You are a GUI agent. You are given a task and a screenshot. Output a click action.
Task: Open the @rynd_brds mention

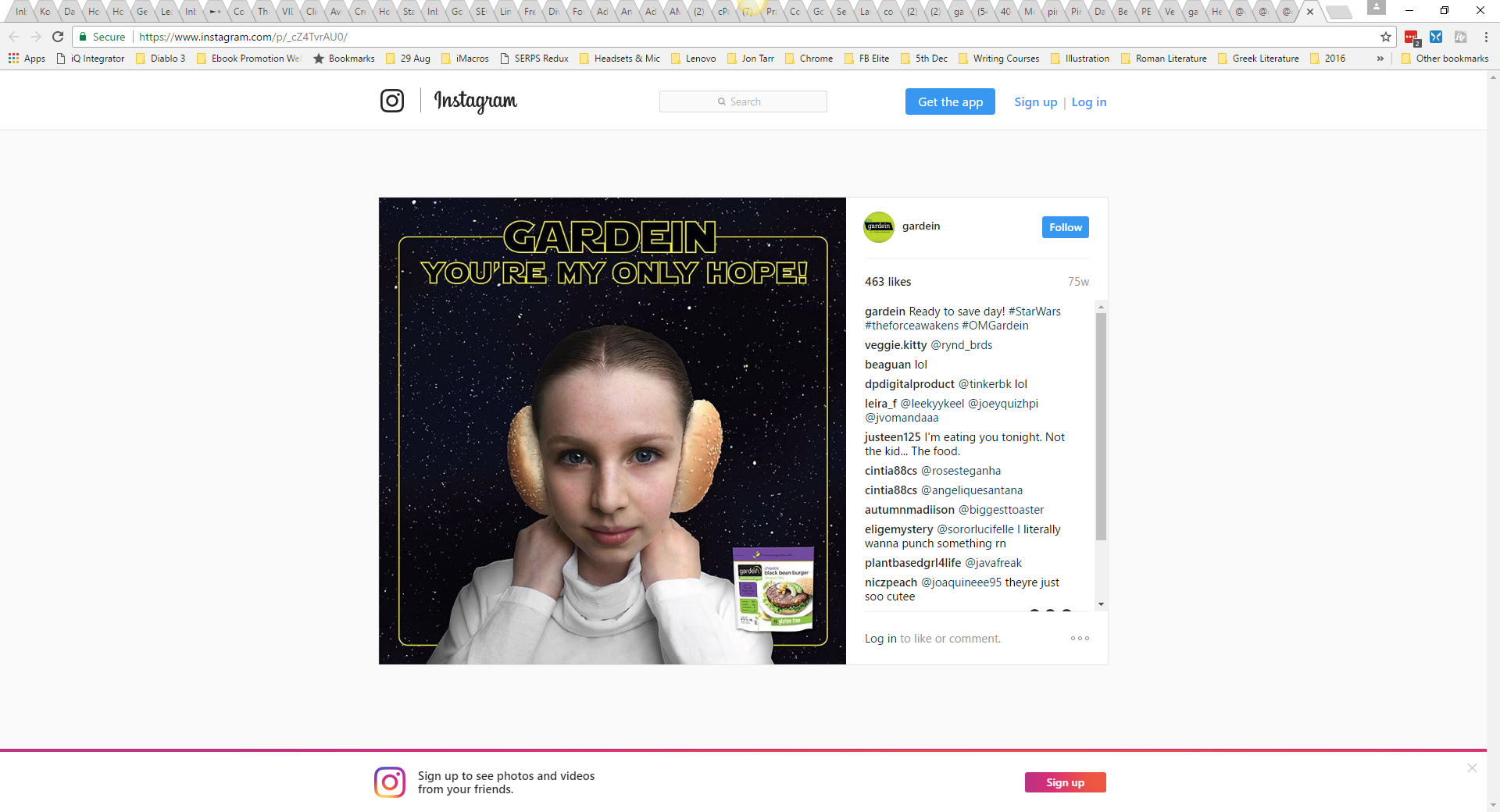(x=962, y=345)
